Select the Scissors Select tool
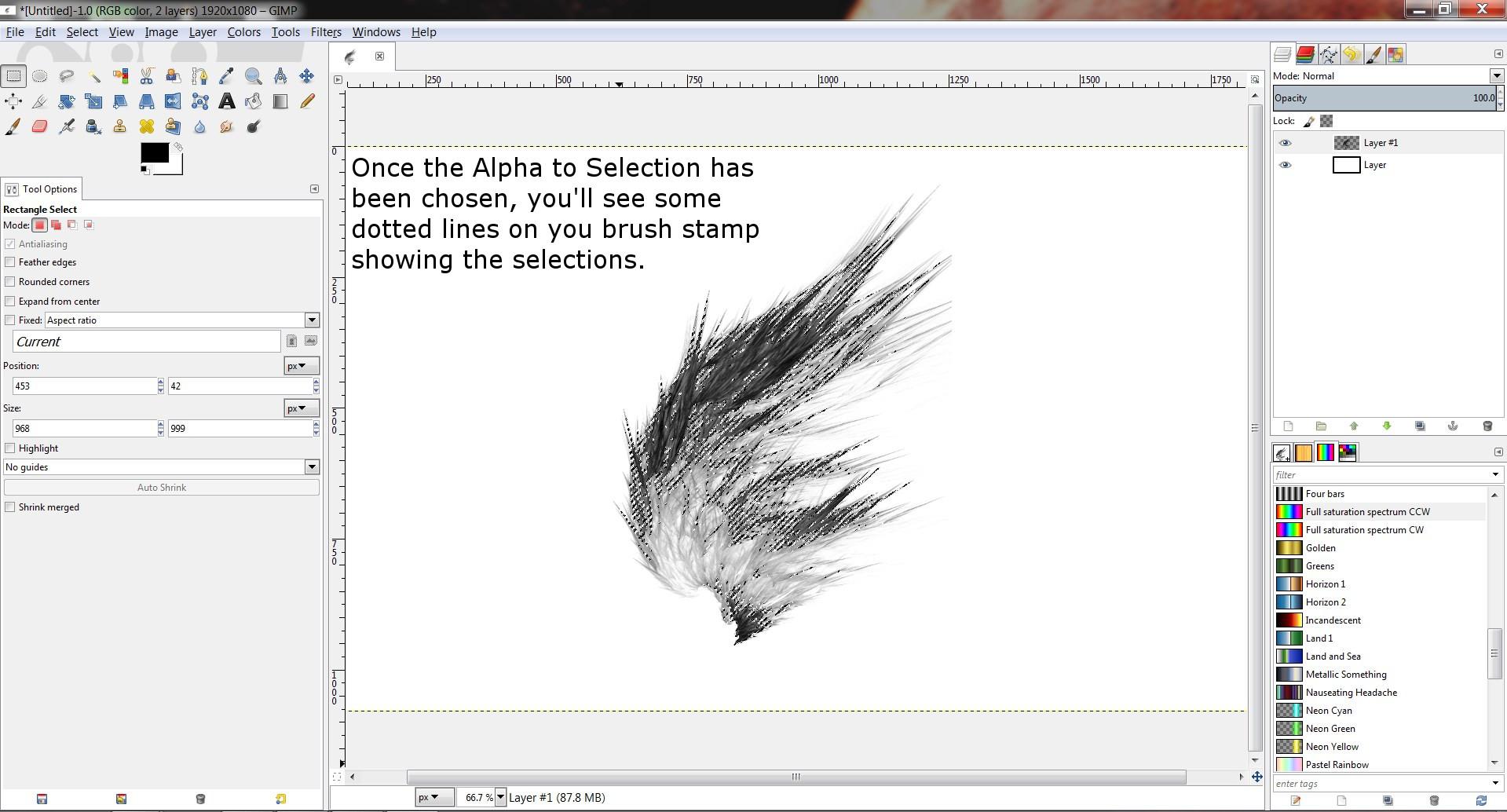1507x812 pixels. pos(147,76)
